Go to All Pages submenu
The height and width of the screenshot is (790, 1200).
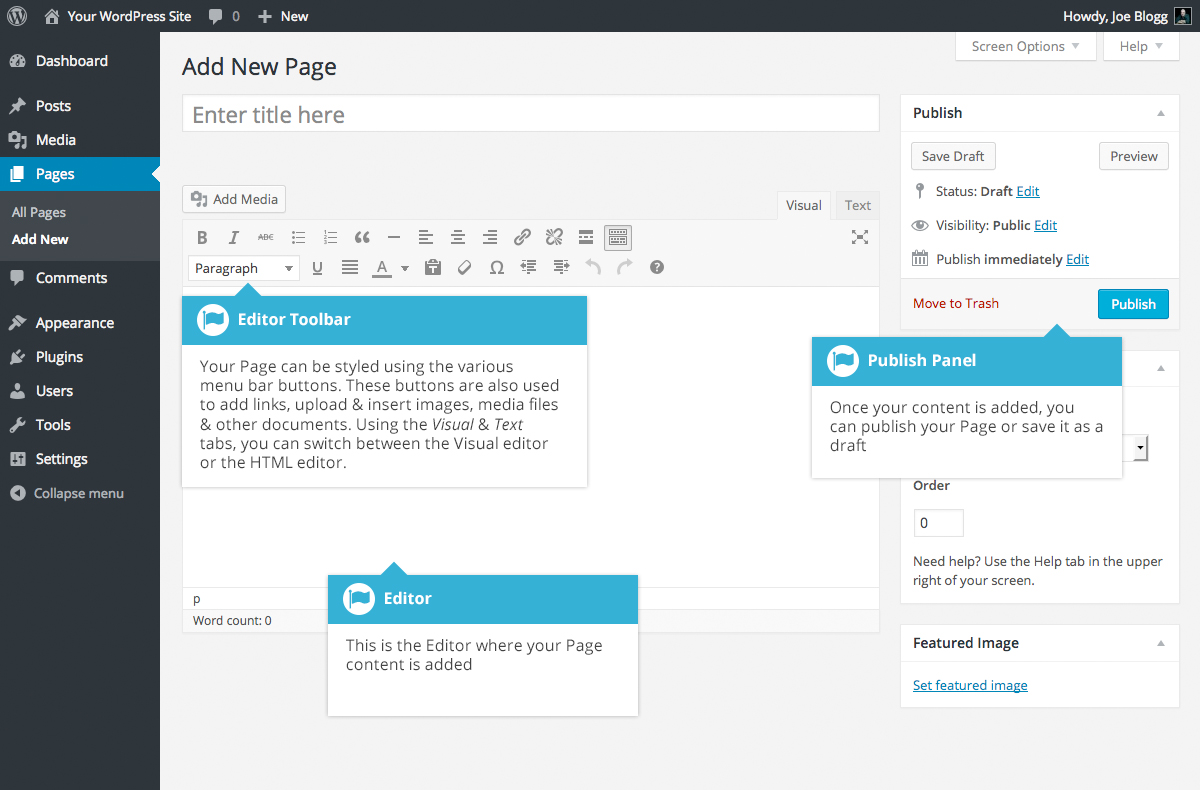39,212
